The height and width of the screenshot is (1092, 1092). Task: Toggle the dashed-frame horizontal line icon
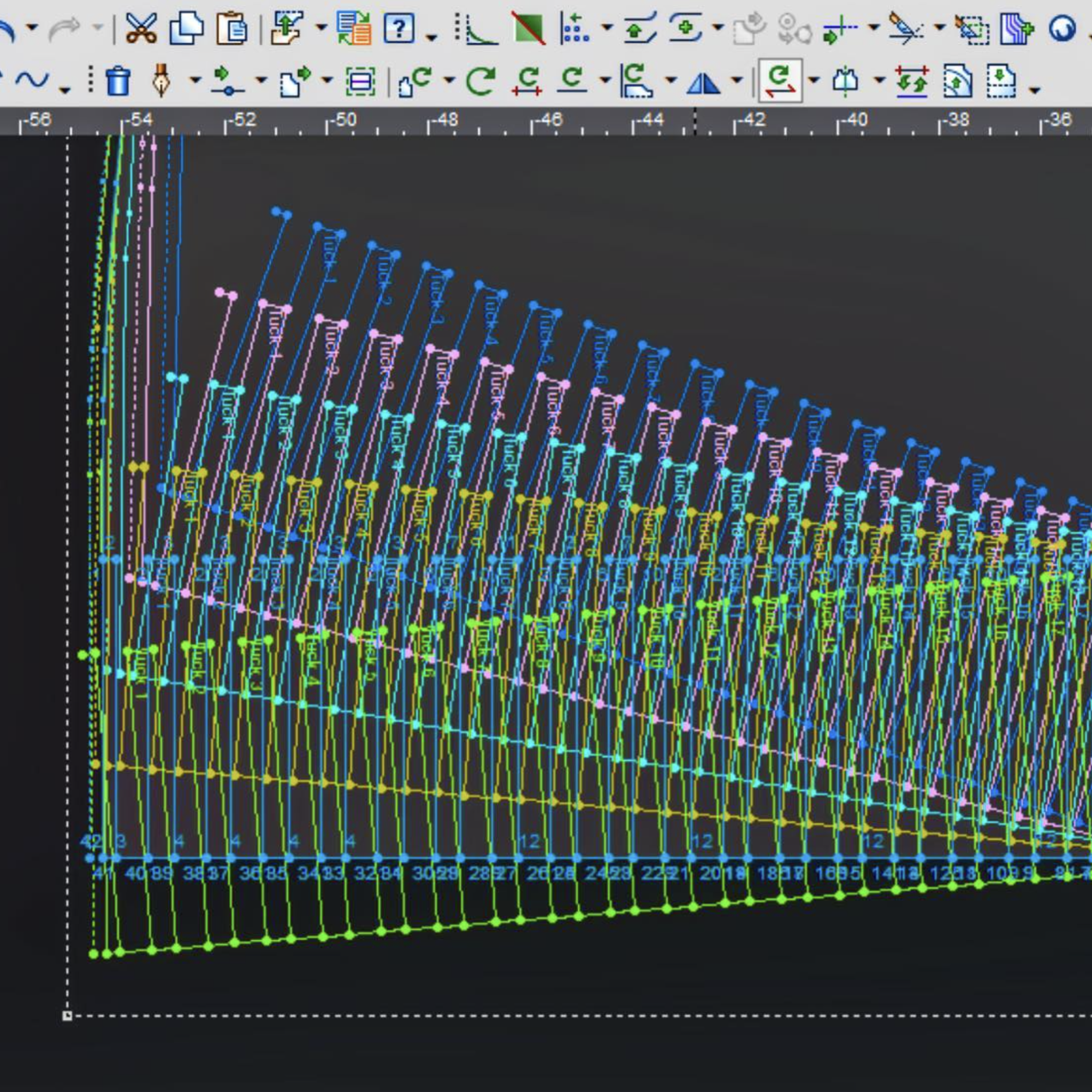tap(360, 82)
